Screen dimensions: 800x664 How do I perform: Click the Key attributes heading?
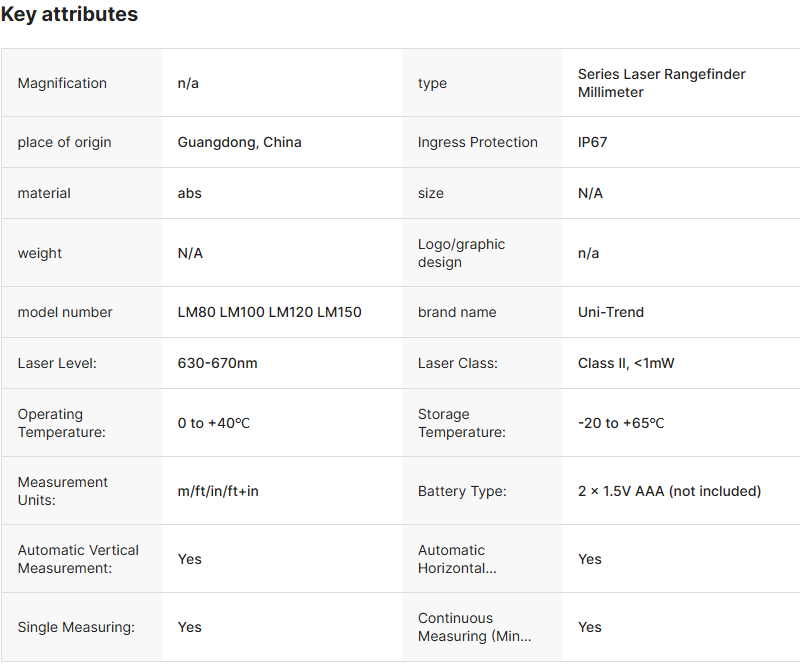[69, 15]
